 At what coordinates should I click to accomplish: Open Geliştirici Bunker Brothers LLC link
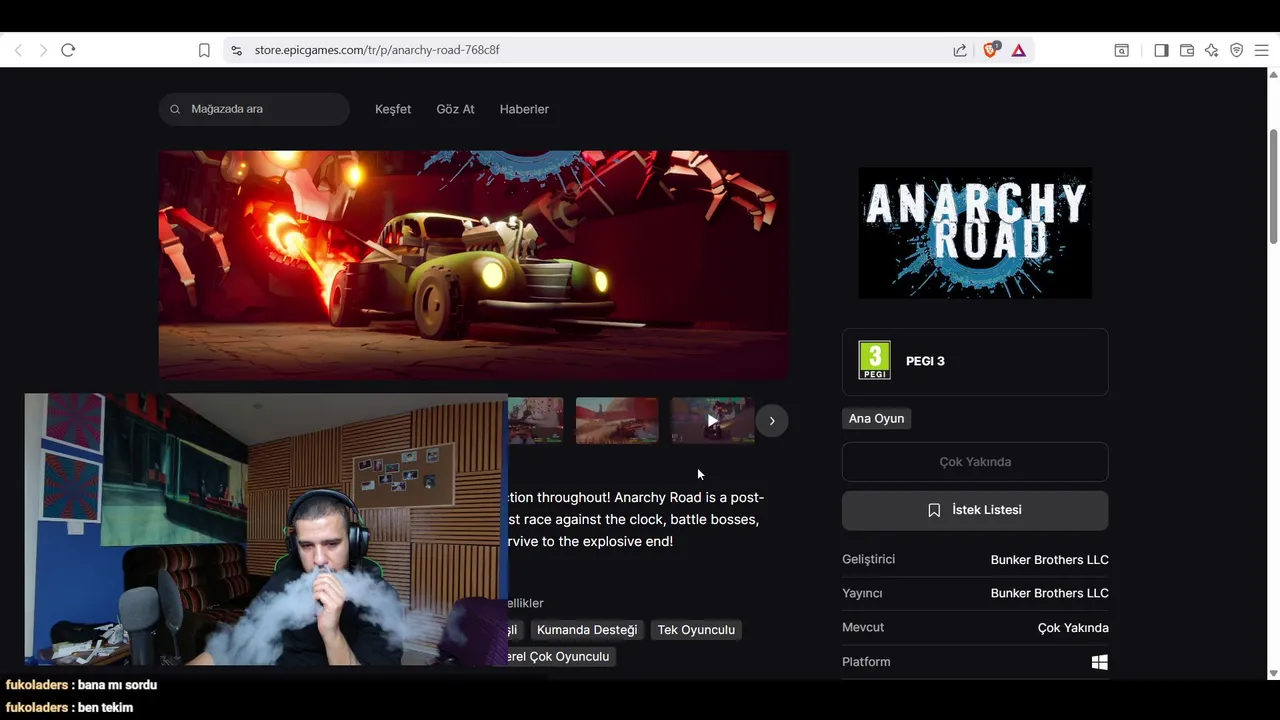tap(1049, 560)
